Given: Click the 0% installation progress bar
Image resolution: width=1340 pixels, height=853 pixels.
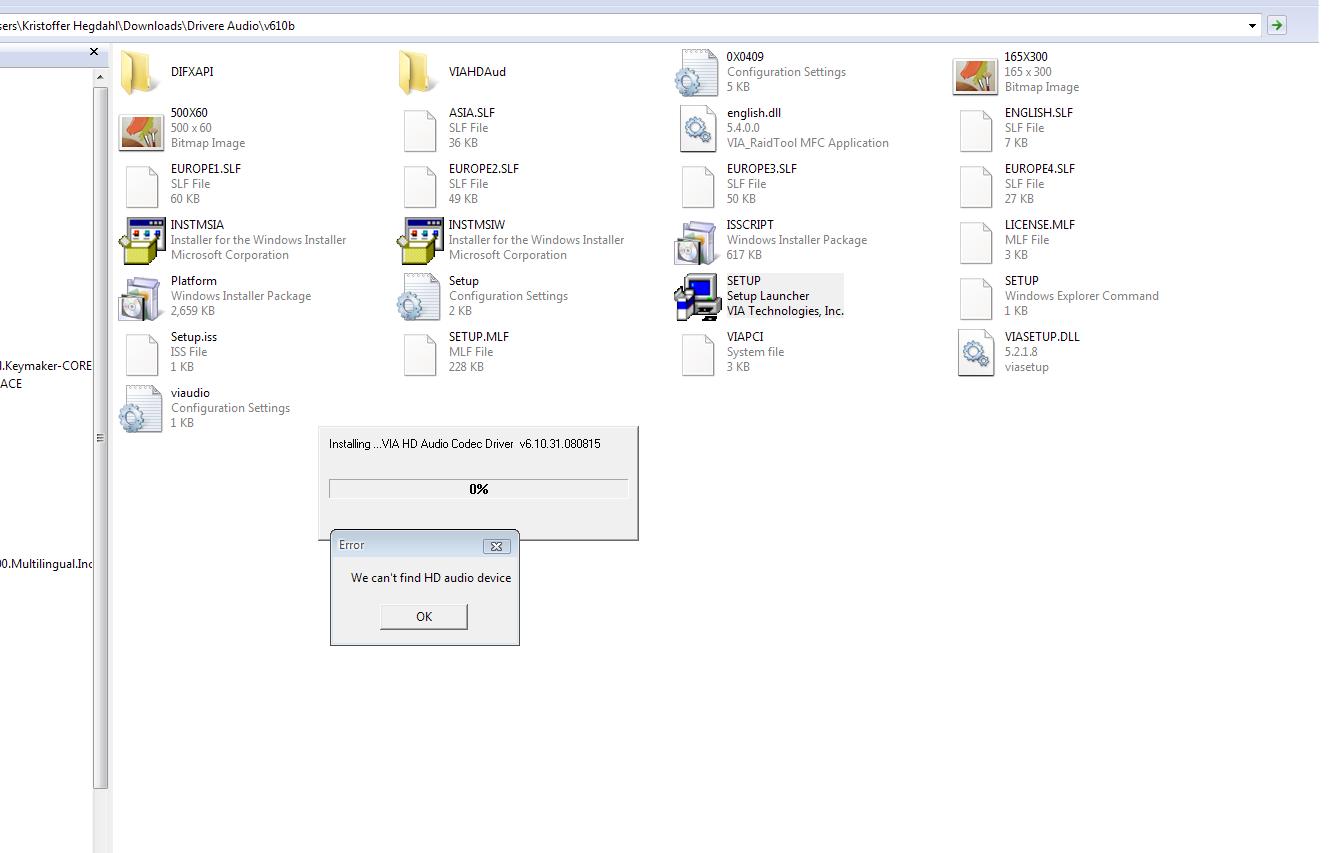Looking at the screenshot, I should tap(479, 489).
